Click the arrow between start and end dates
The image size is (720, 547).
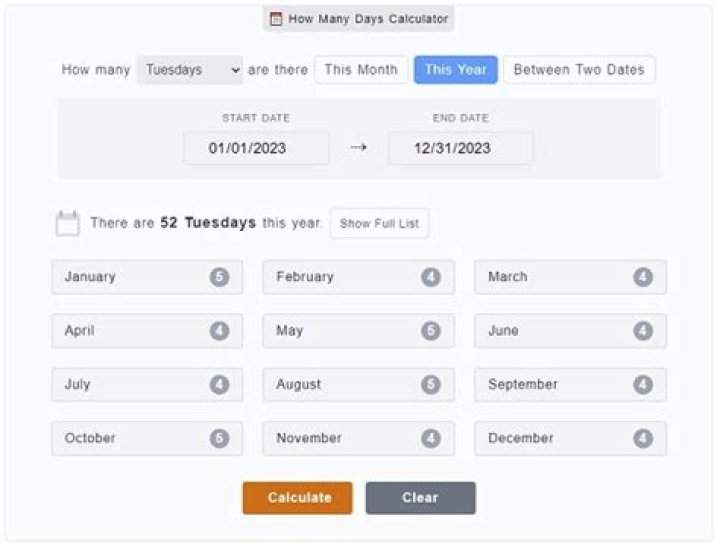point(358,148)
